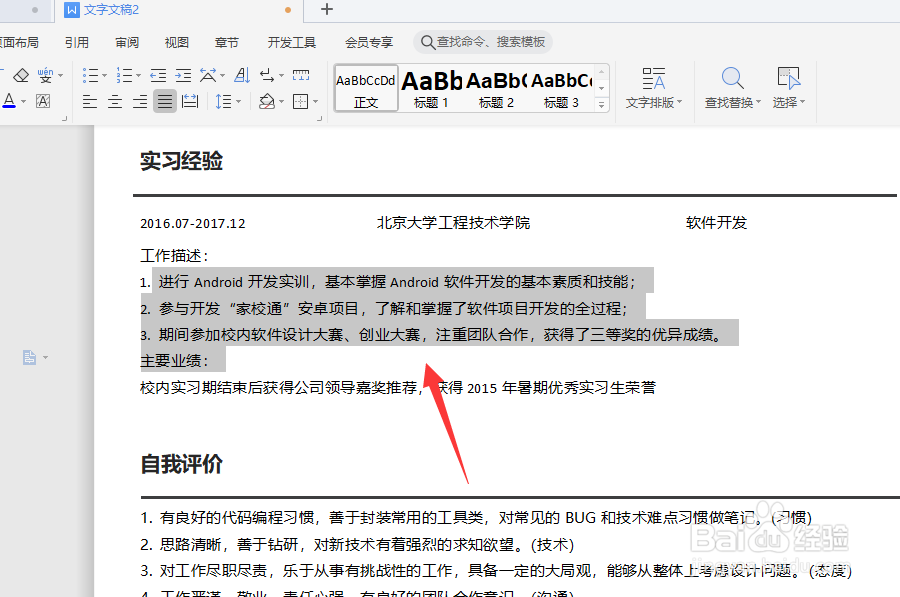
Task: Apply the 标题 1 style
Action: click(431, 88)
